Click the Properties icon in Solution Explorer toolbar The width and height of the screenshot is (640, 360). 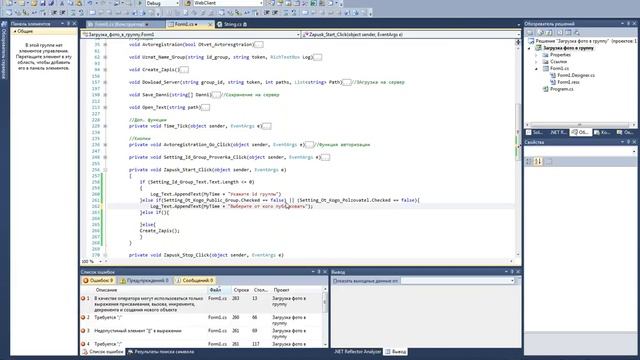point(530,32)
